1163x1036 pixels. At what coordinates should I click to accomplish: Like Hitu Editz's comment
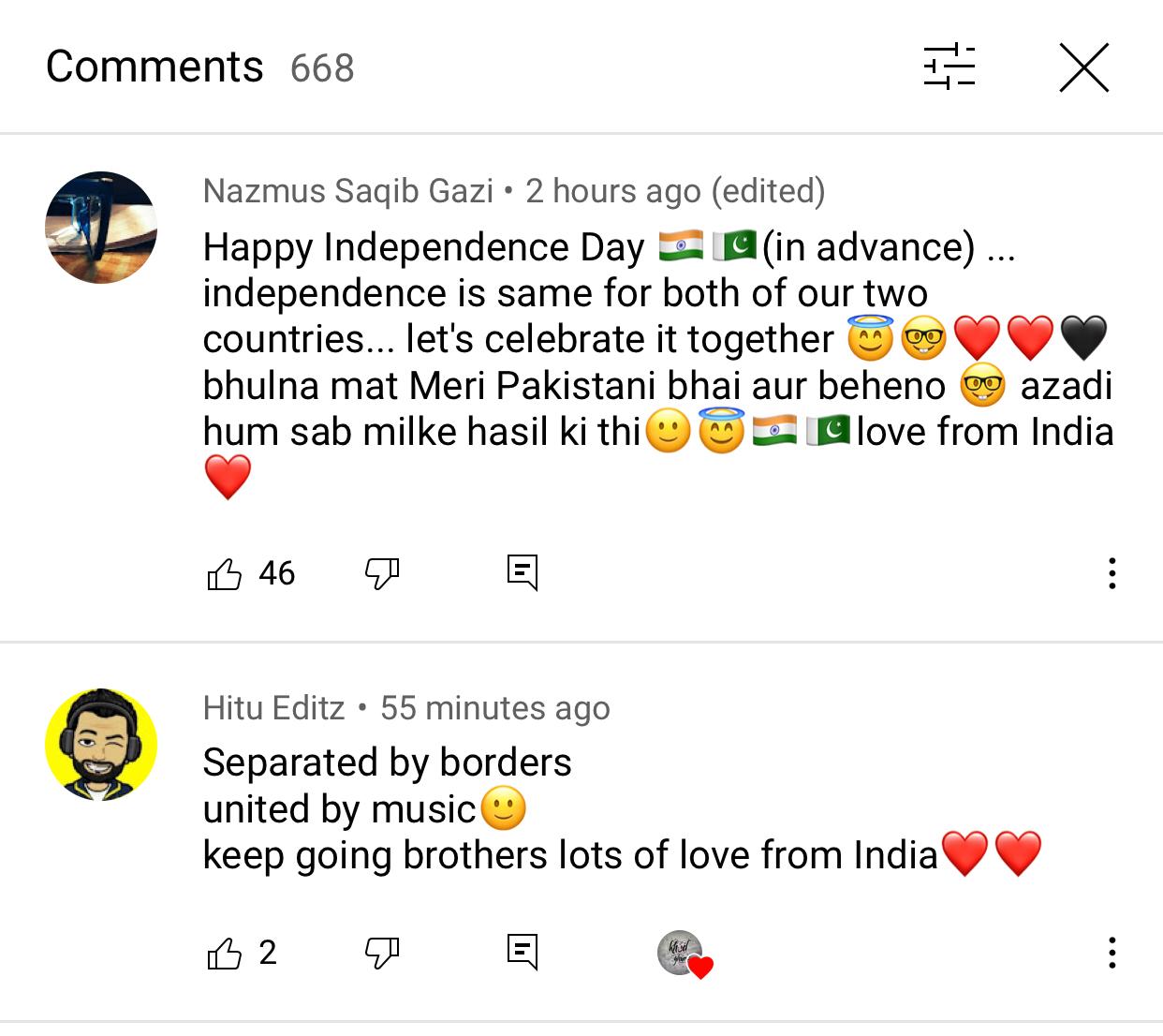[225, 954]
